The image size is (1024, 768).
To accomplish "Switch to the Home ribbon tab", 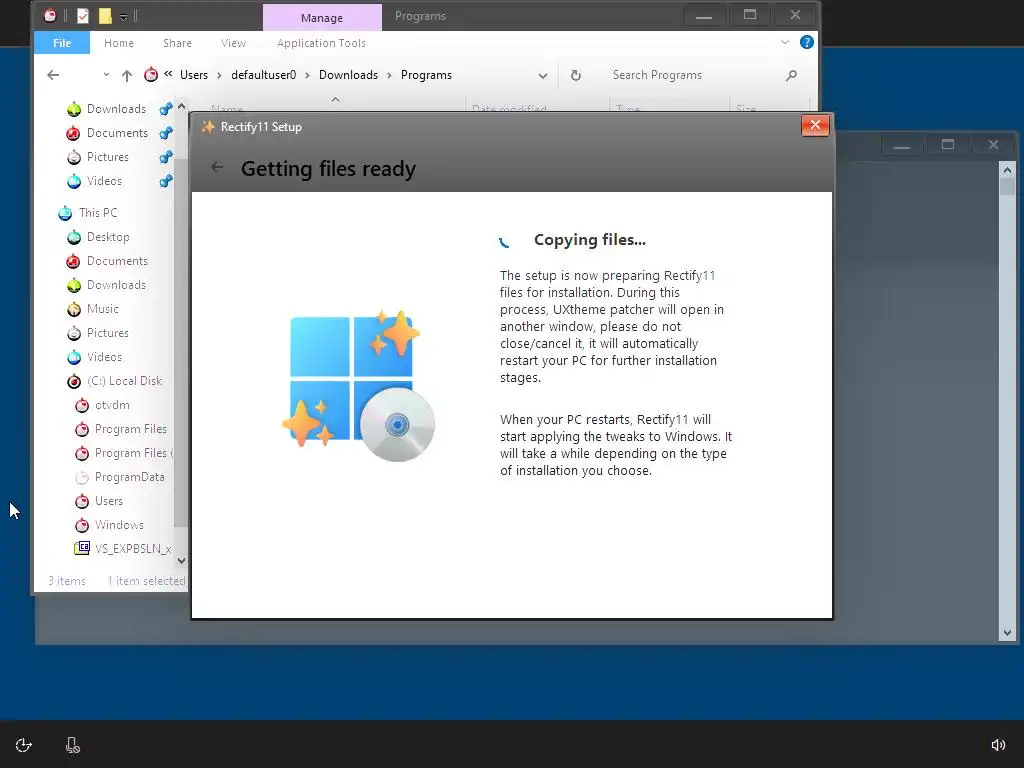I will 119,43.
